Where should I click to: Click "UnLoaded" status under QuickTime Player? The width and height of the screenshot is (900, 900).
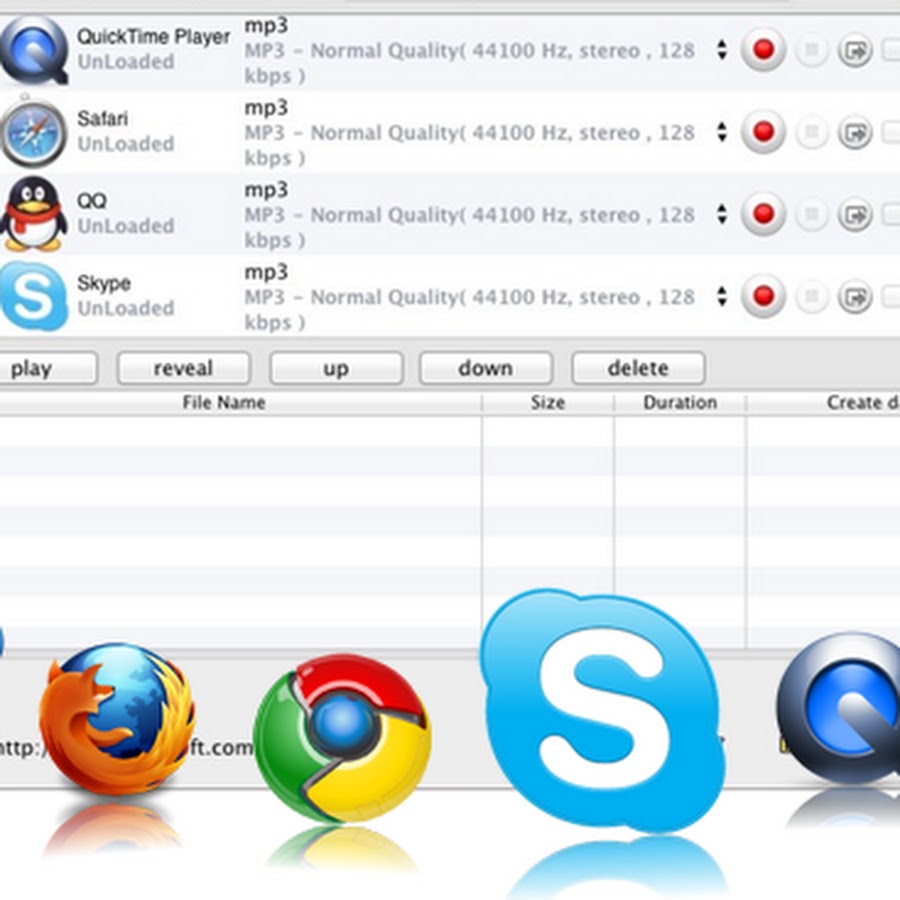pos(126,62)
